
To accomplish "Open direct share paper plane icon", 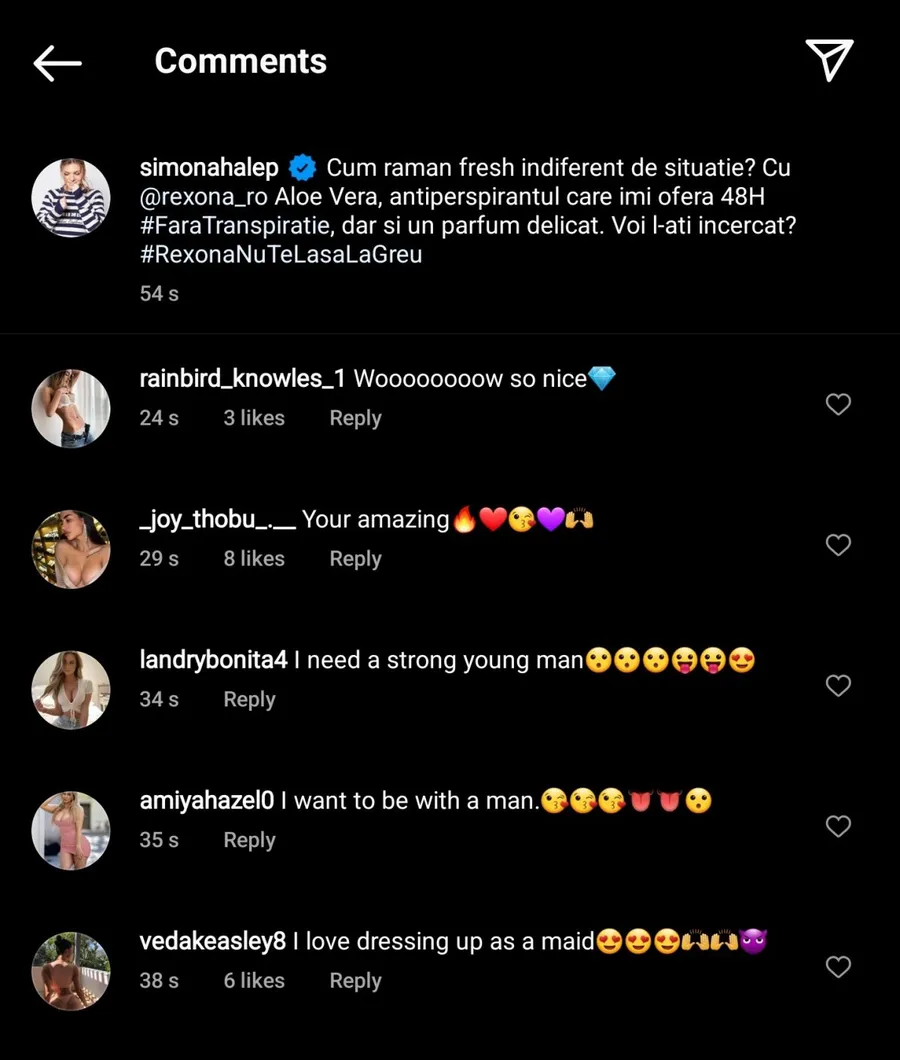I will (829, 61).
